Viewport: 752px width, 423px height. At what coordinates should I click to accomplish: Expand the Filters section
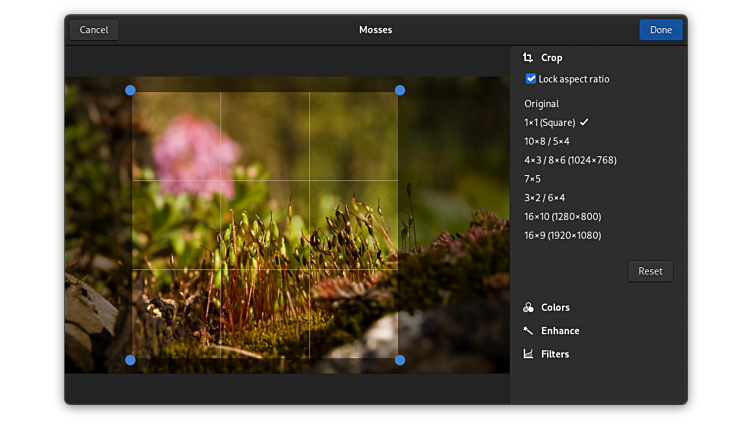[555, 354]
